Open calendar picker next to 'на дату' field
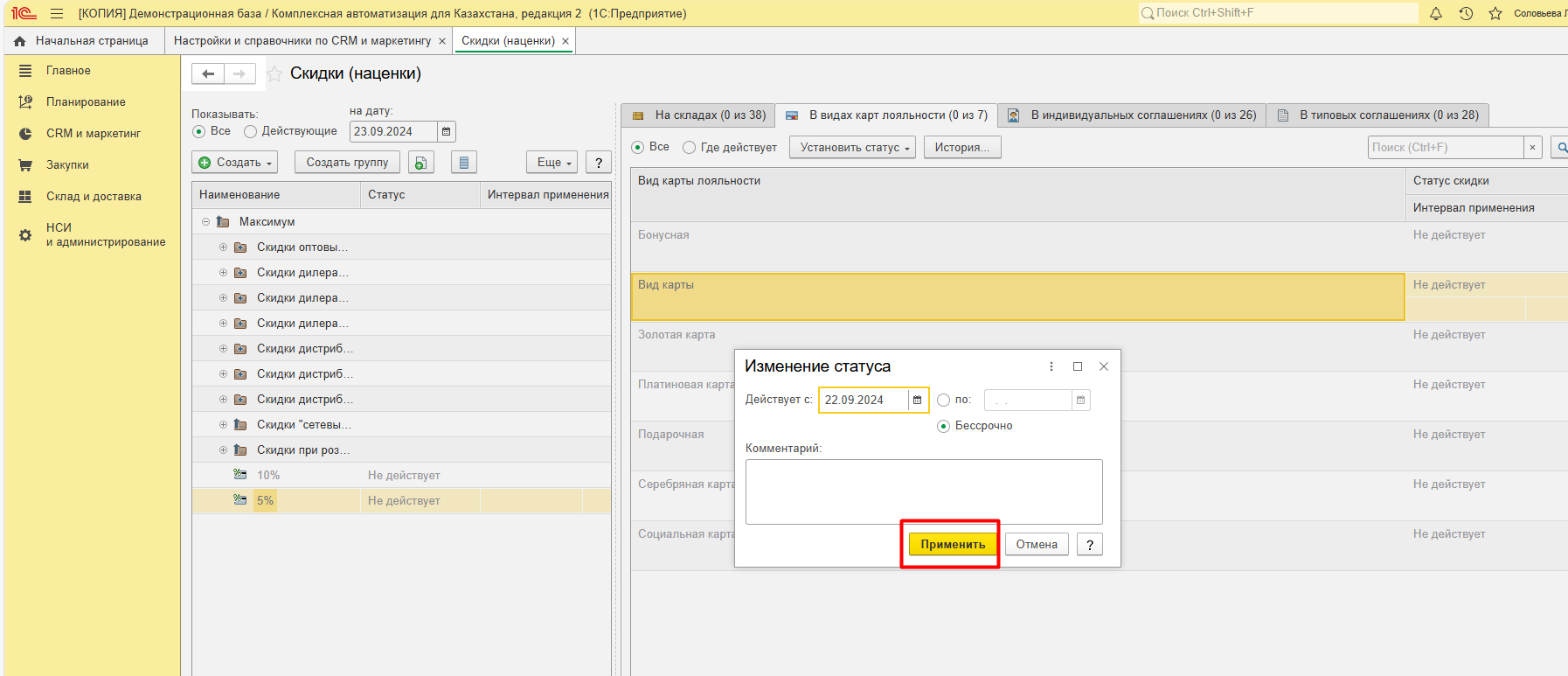Image resolution: width=1568 pixels, height=676 pixels. tap(446, 131)
